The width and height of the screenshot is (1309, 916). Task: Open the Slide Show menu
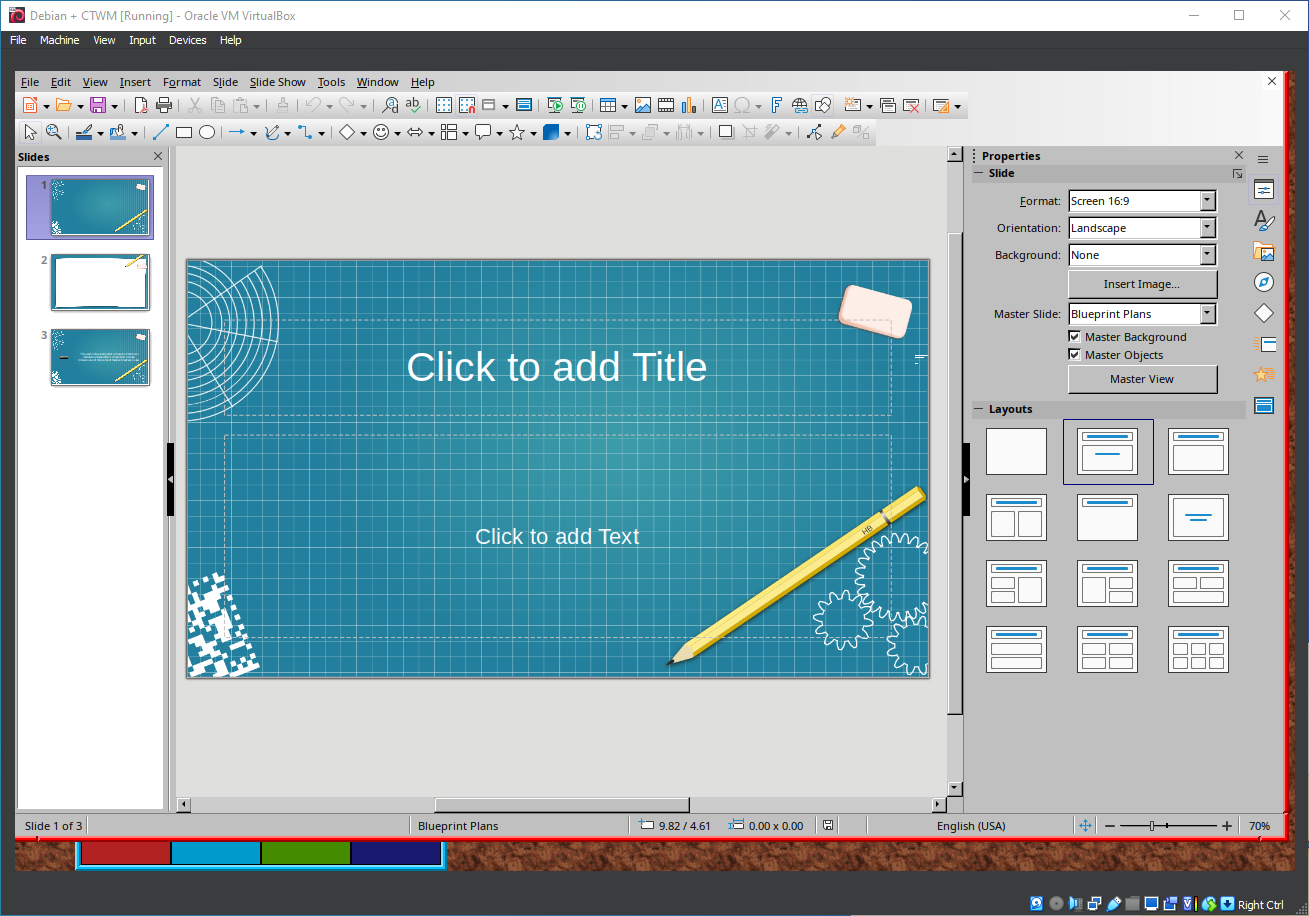[x=277, y=82]
